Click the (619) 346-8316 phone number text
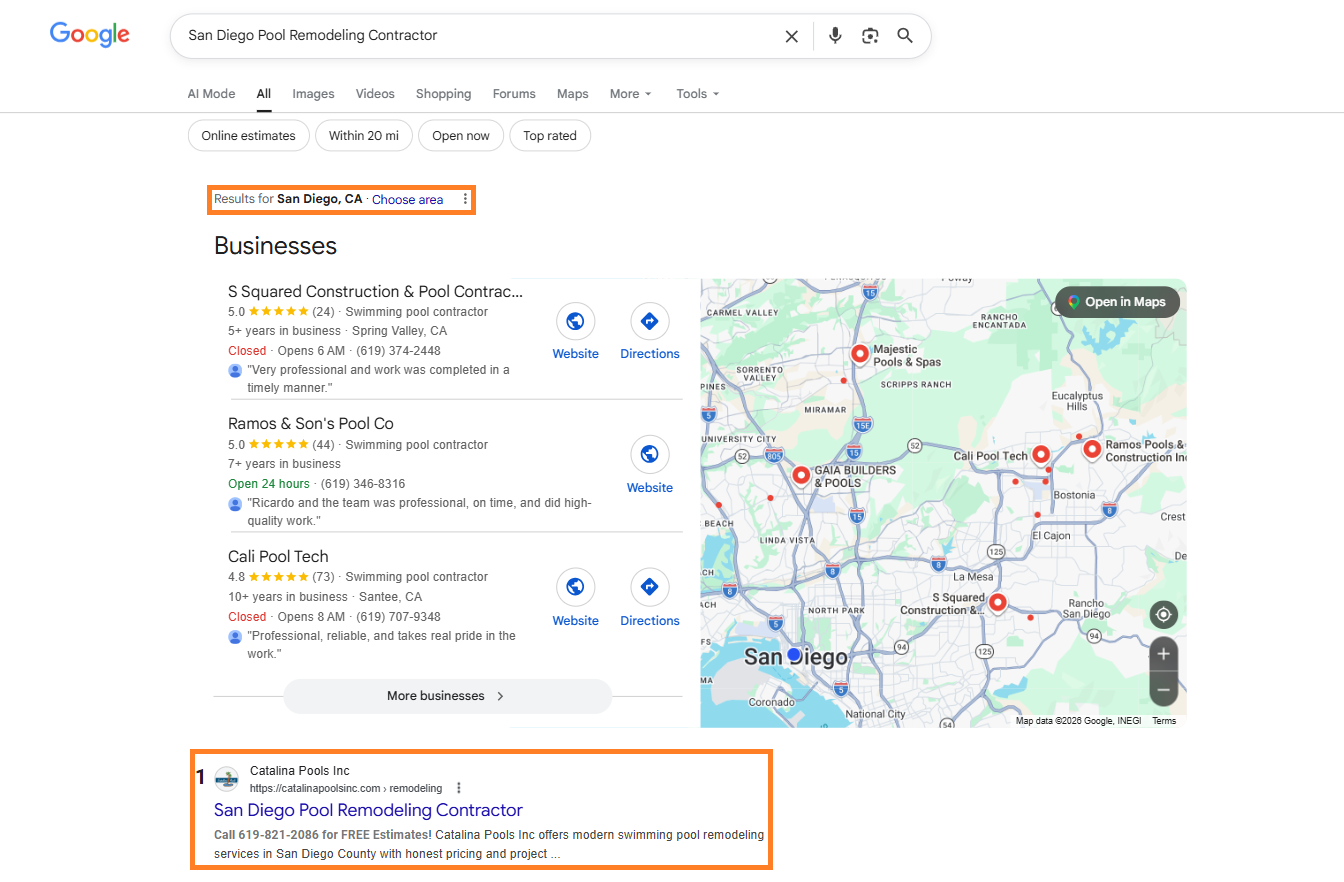The image size is (1344, 882). pyautogui.click(x=363, y=484)
